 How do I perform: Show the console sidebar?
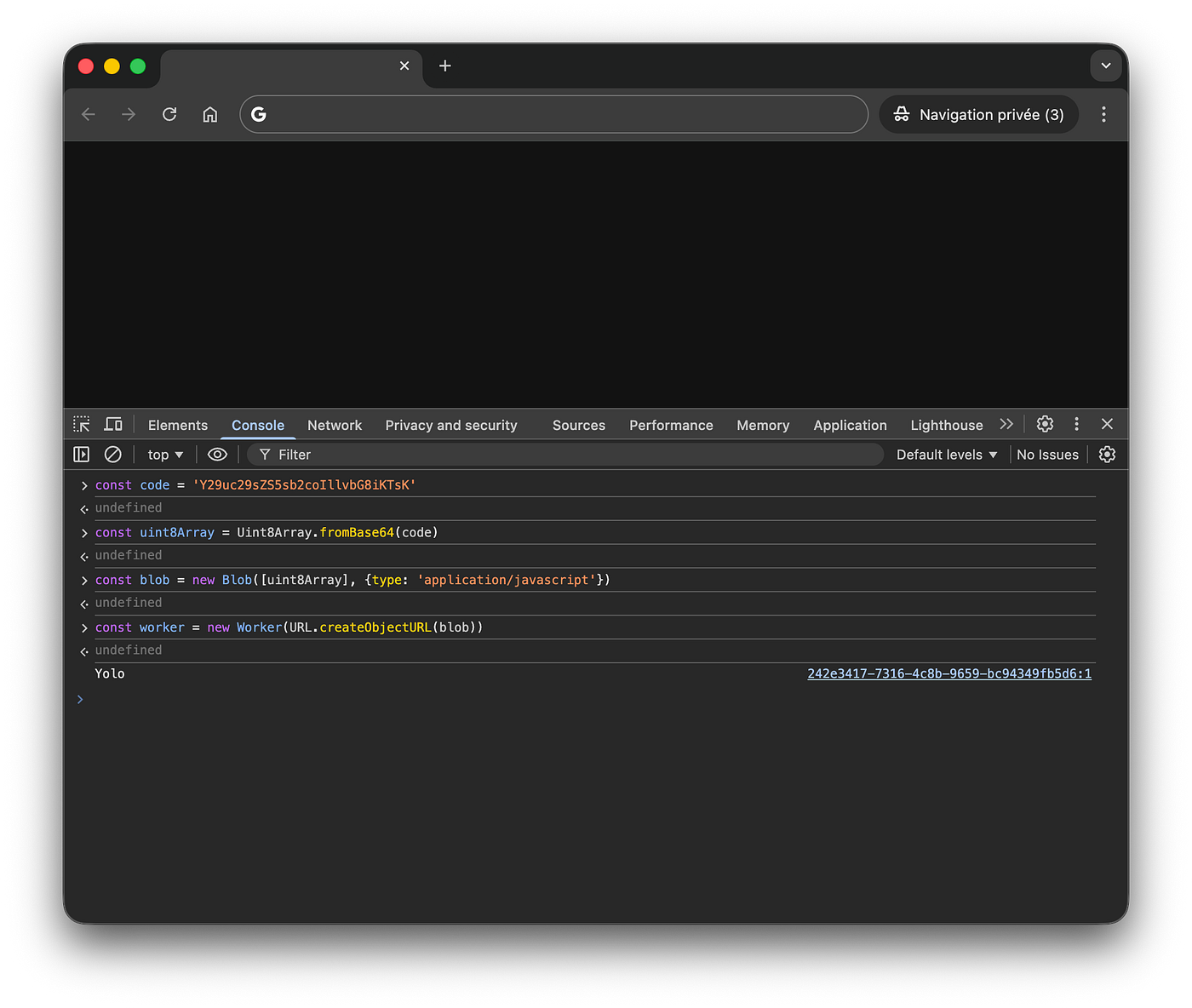81,454
